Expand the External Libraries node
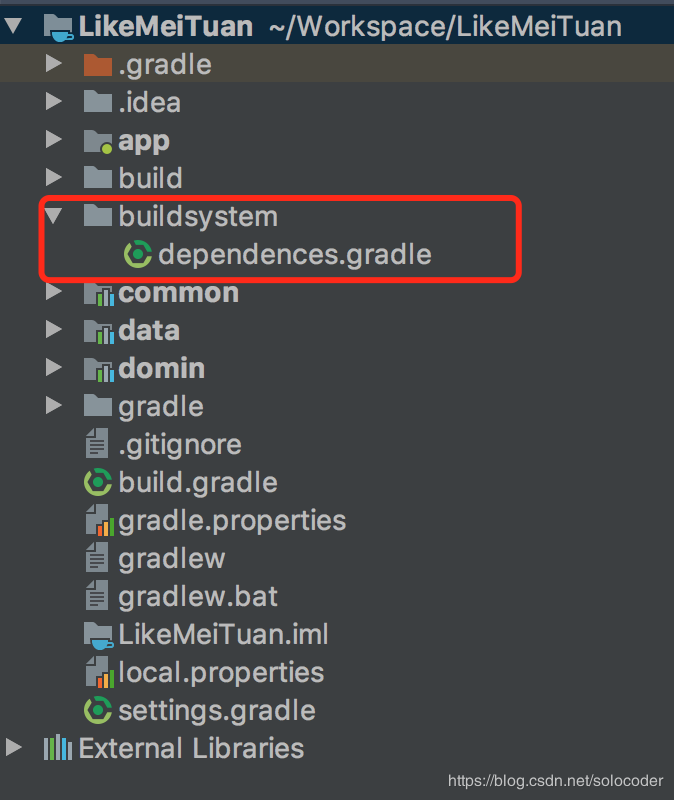 pyautogui.click(x=14, y=747)
